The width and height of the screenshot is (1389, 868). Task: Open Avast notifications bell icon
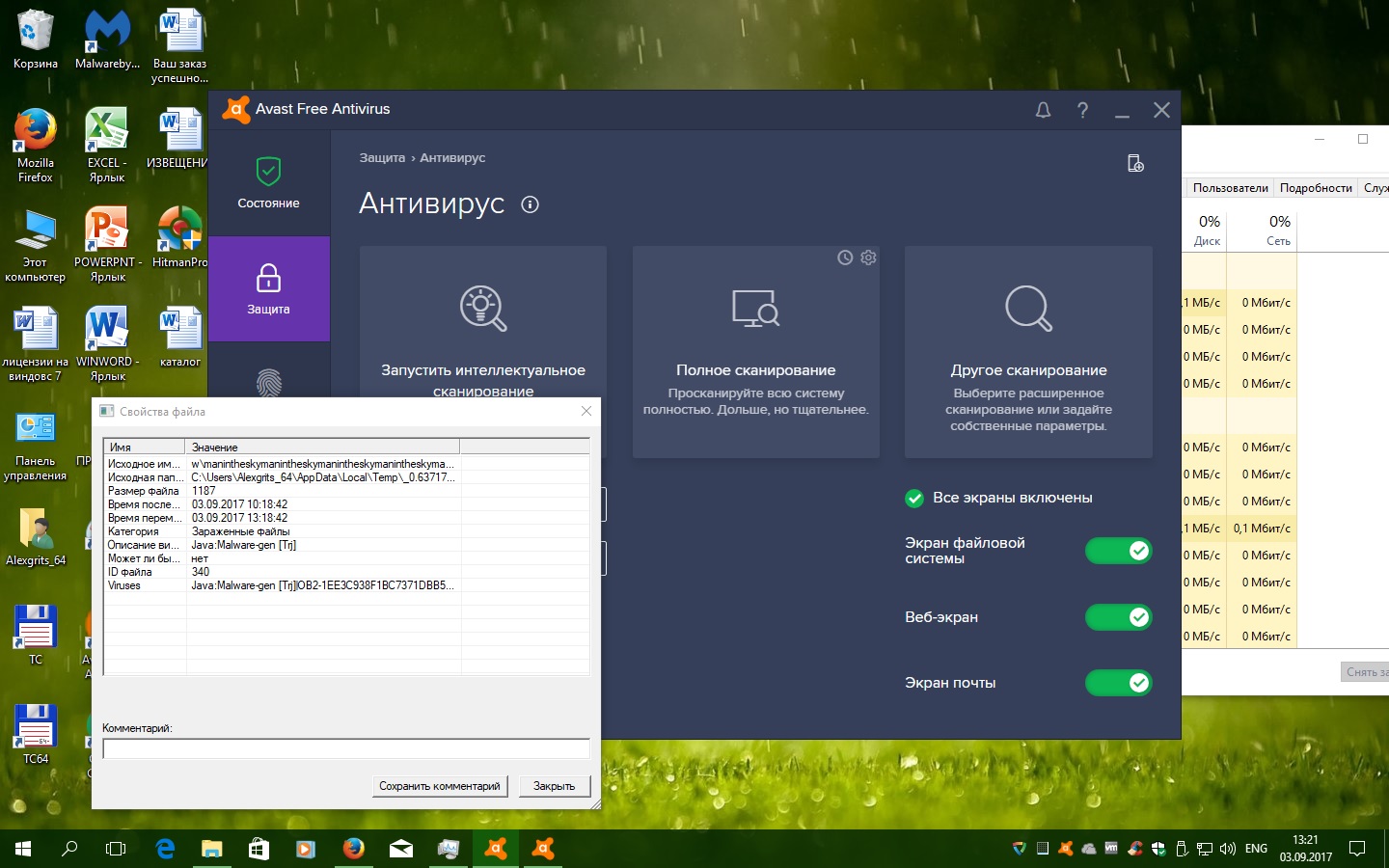point(1043,110)
